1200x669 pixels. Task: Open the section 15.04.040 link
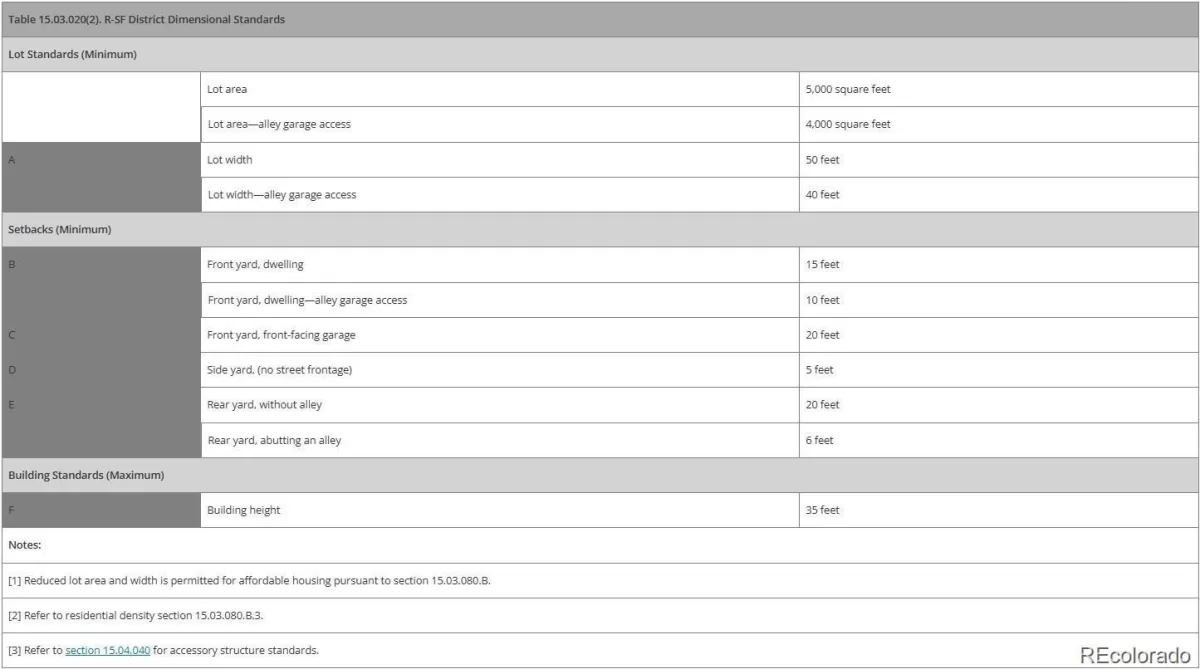pos(107,650)
